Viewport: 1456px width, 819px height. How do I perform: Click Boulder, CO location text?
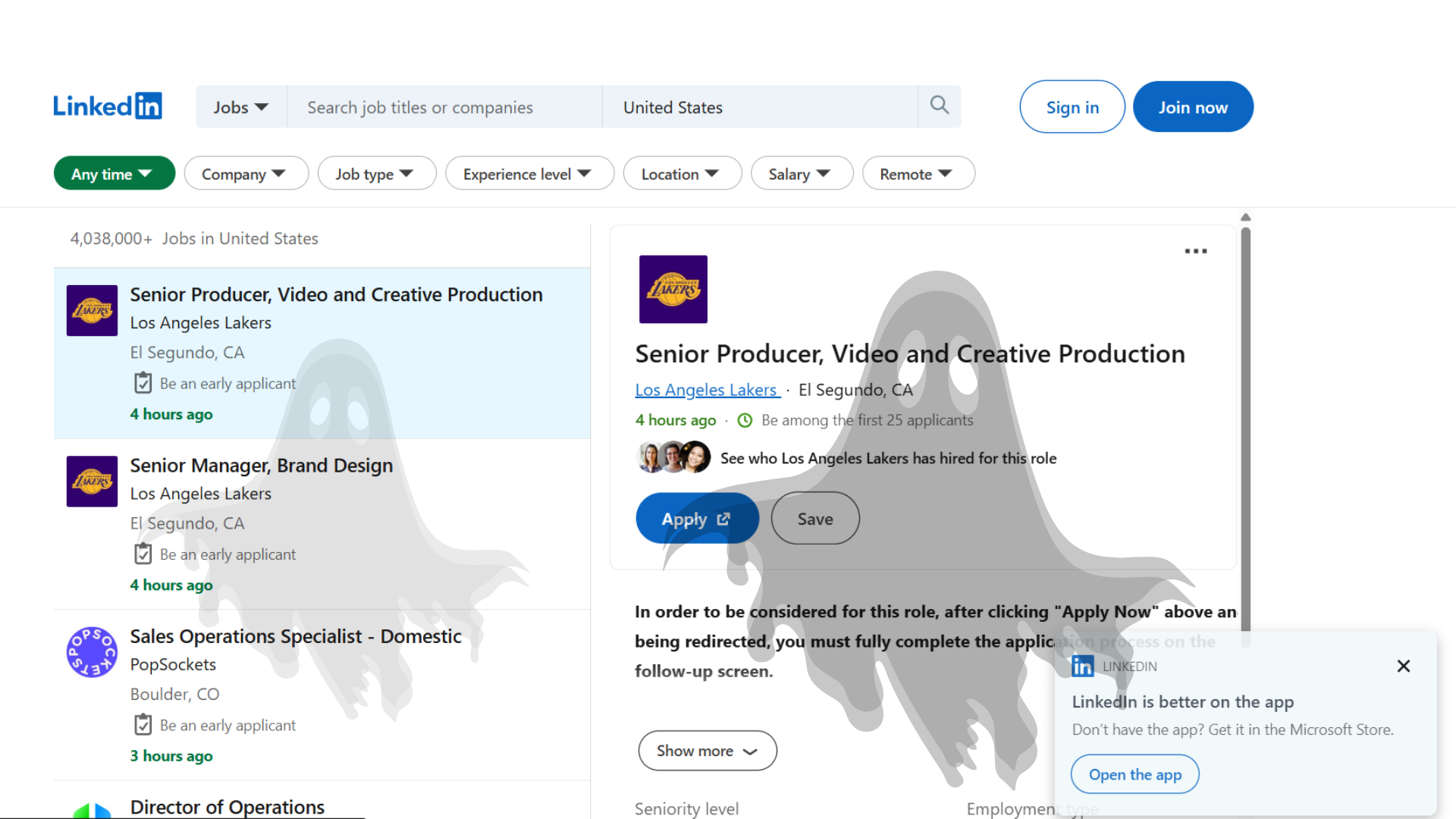pyautogui.click(x=174, y=694)
